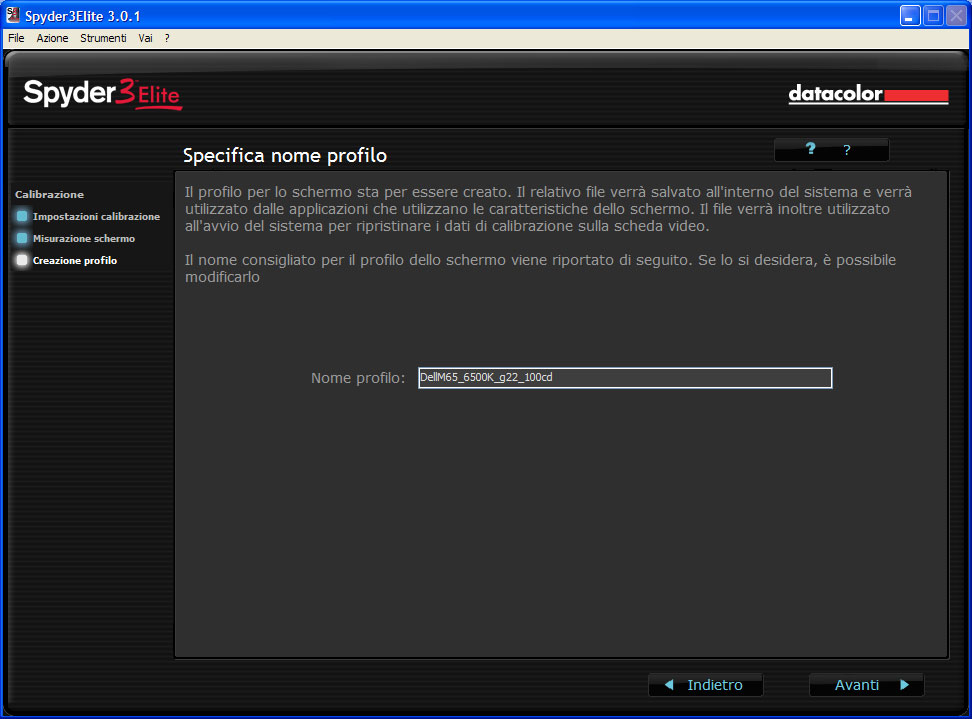Click the thin question mark help icon
This screenshot has width=972, height=719.
pos(847,150)
